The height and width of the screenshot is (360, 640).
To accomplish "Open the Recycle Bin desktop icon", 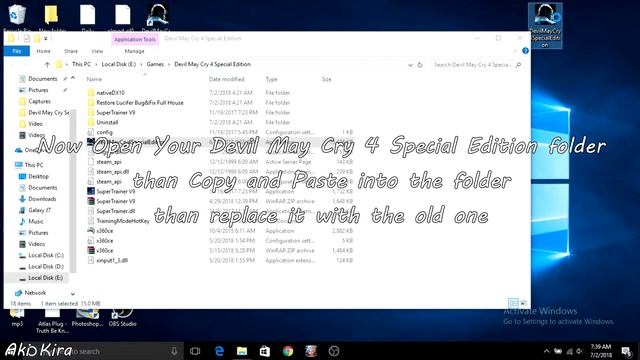I will (17, 16).
